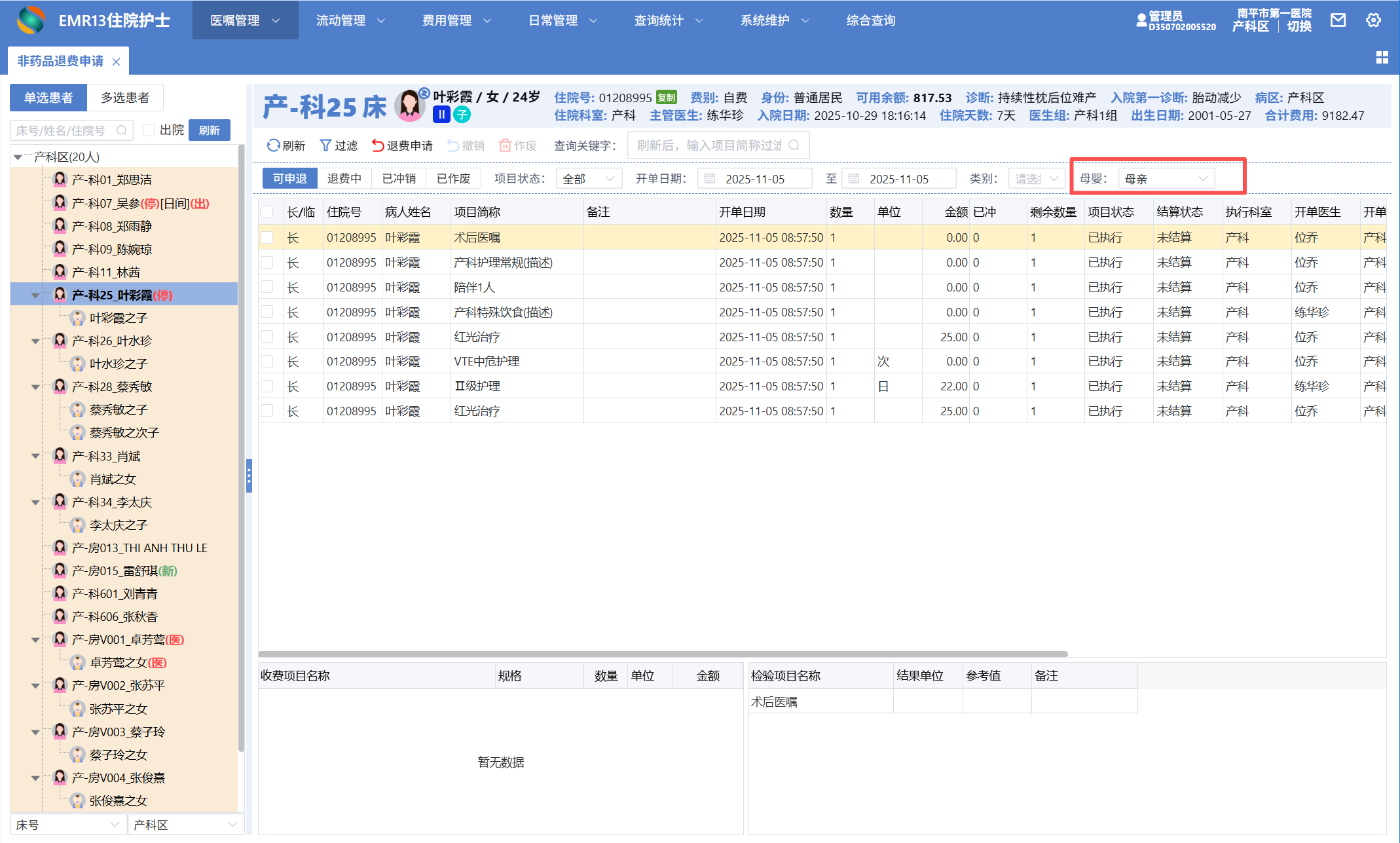
Task: Click the blue pause badge icon
Action: (x=441, y=115)
